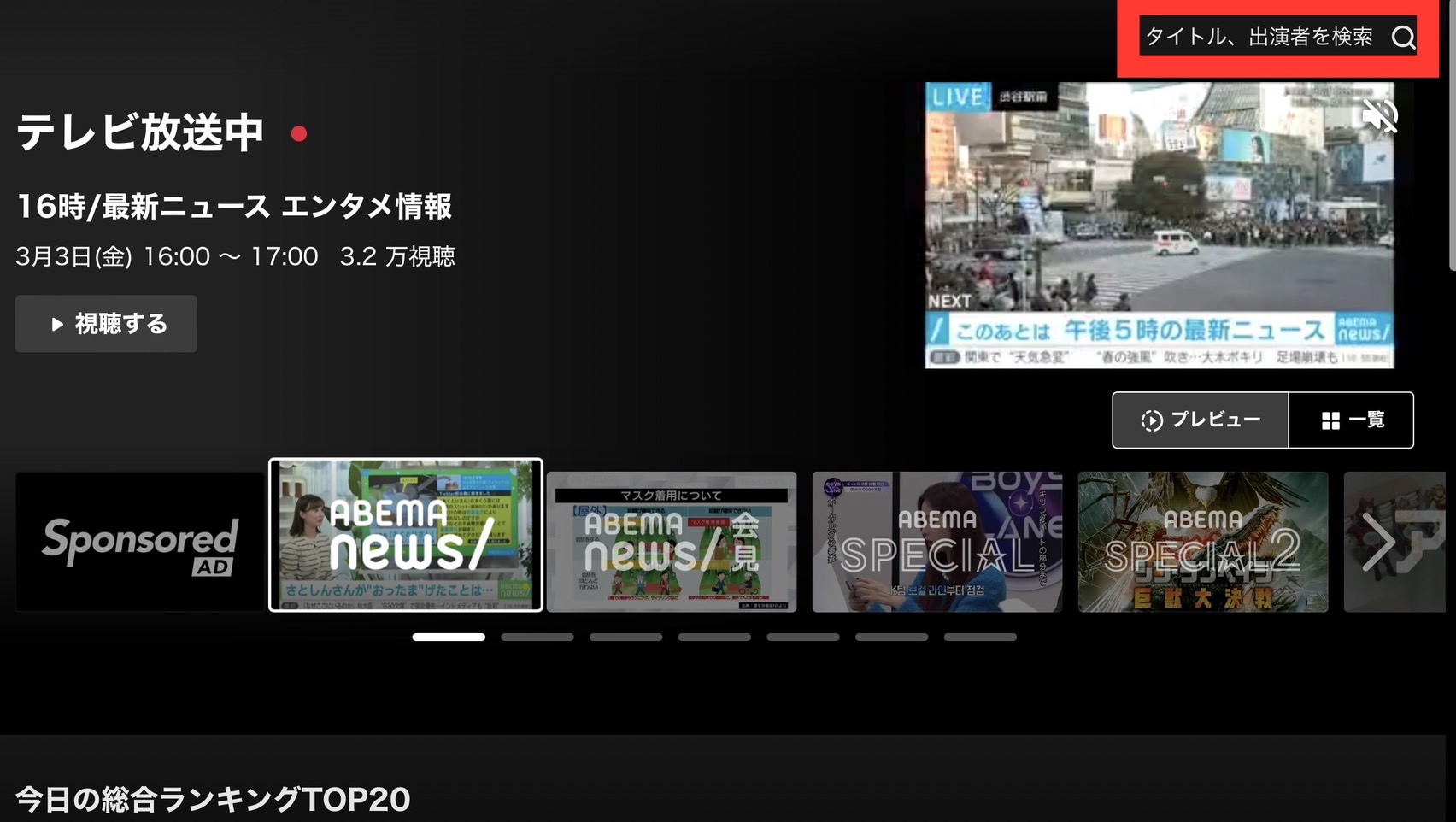
Task: Click the live Shibuya preview video
Action: 1160,226
